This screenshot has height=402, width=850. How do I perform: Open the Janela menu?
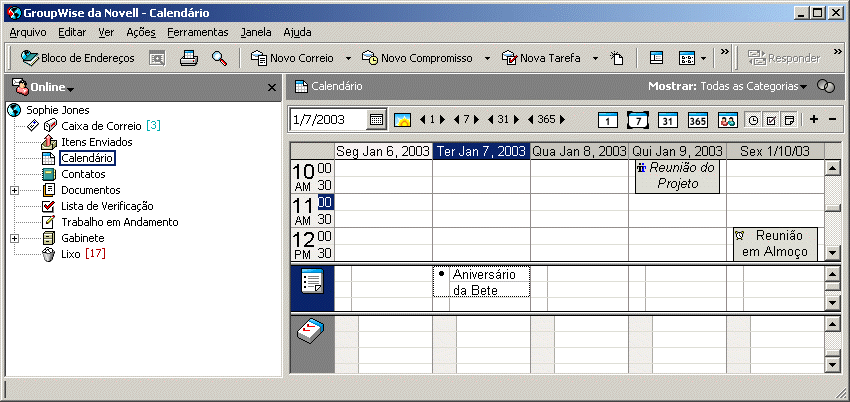pos(256,32)
